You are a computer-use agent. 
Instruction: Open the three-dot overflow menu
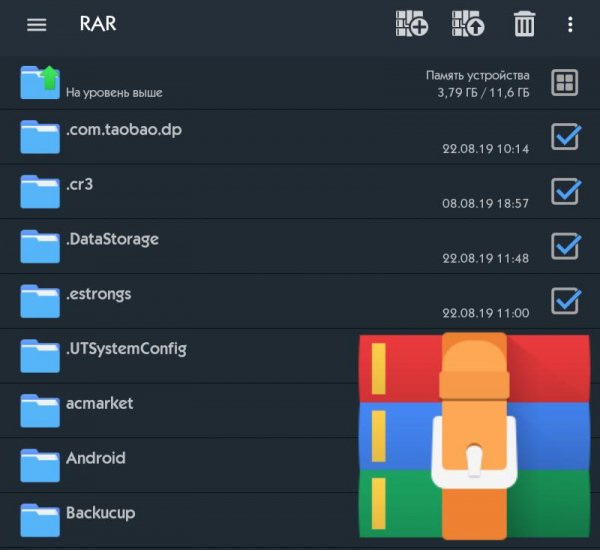coord(570,24)
